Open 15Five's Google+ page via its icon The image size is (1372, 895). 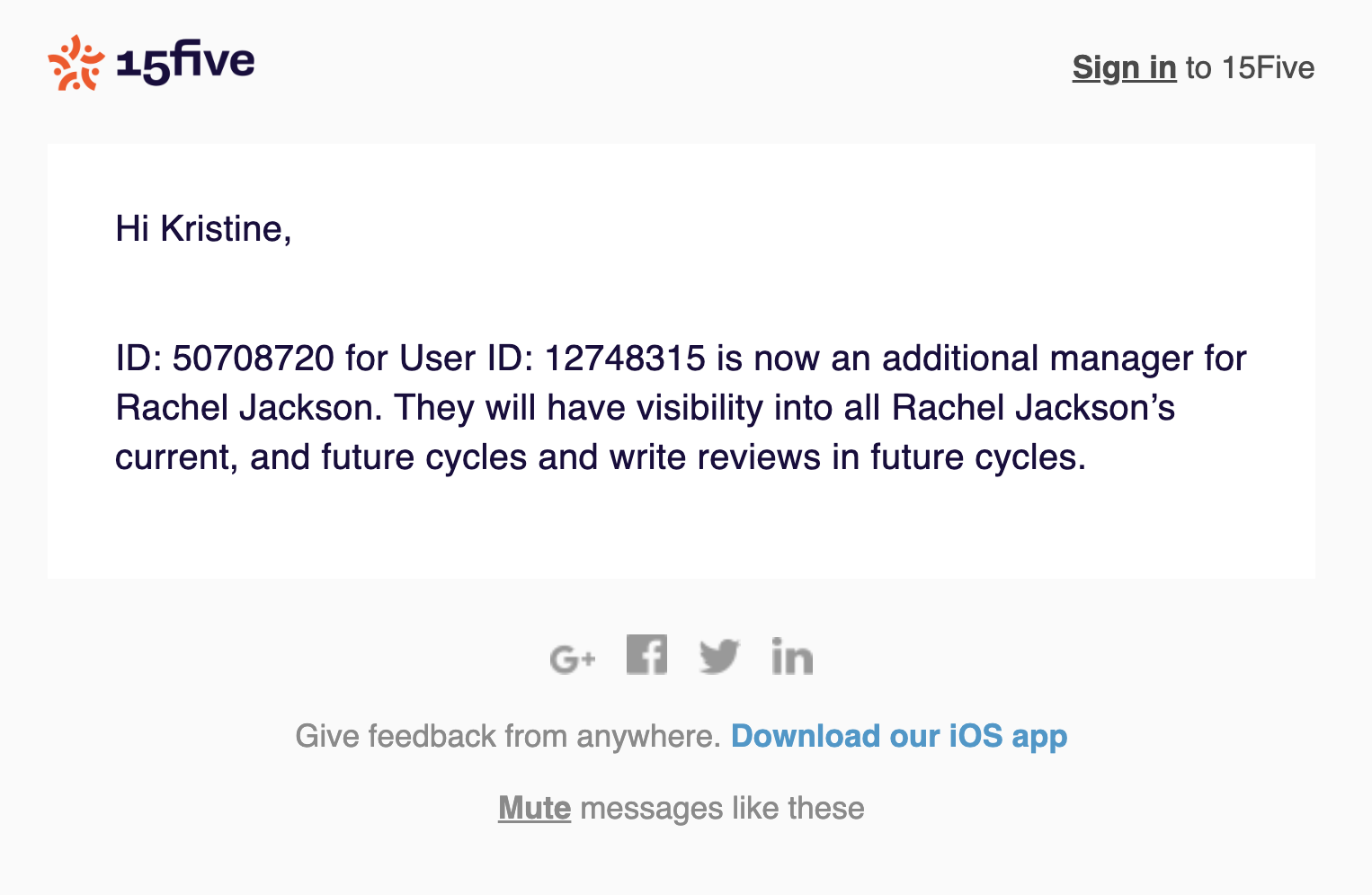coord(574,656)
